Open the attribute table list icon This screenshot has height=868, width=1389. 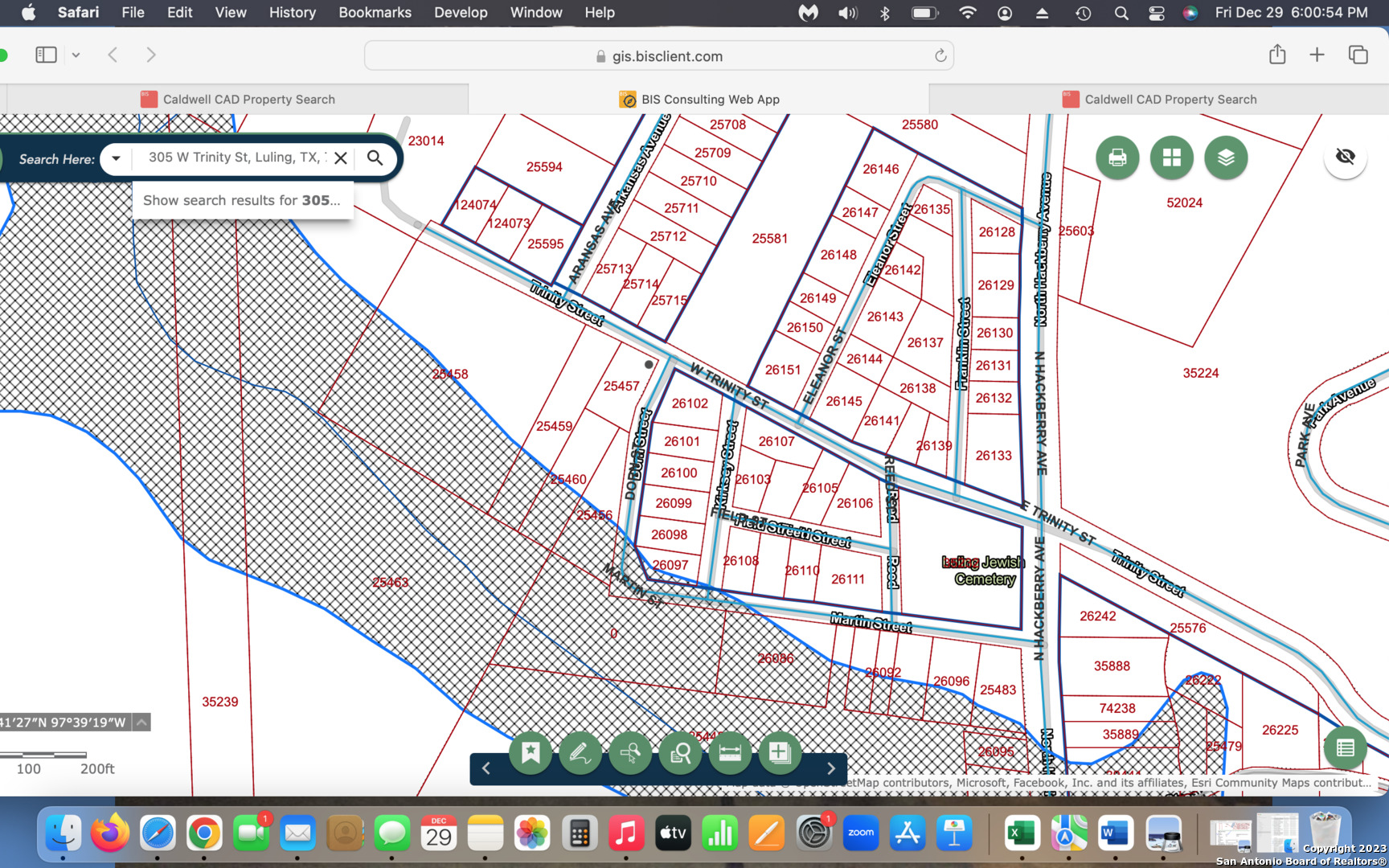tap(1345, 748)
